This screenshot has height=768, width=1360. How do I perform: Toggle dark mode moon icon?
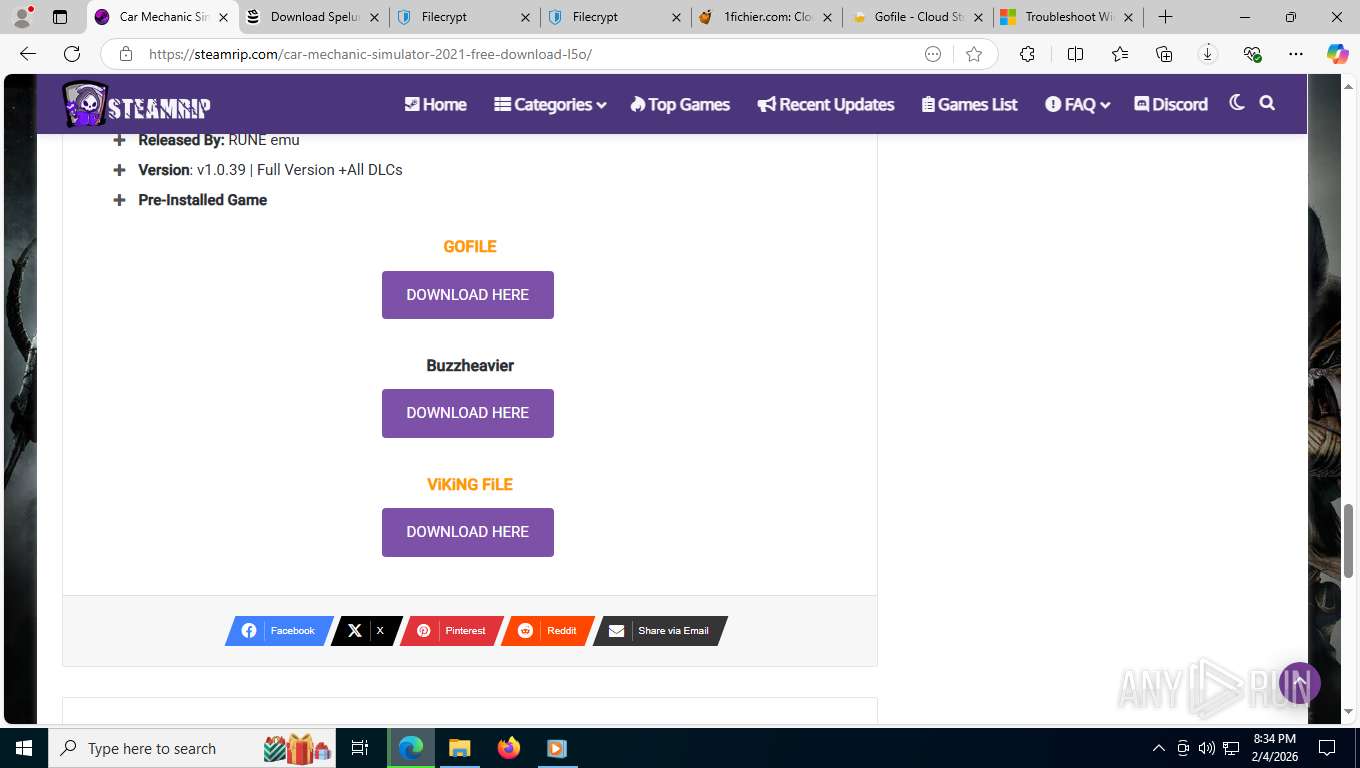click(x=1237, y=103)
